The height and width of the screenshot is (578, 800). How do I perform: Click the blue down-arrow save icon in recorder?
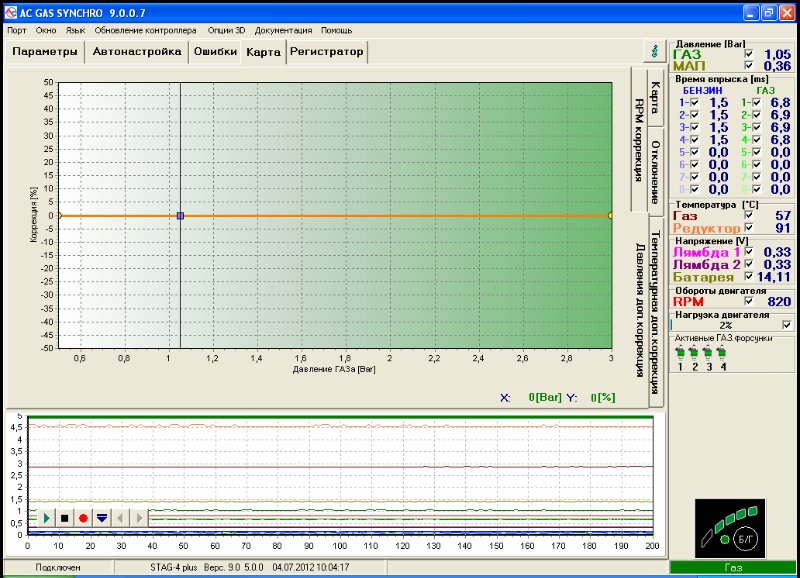coord(102,517)
